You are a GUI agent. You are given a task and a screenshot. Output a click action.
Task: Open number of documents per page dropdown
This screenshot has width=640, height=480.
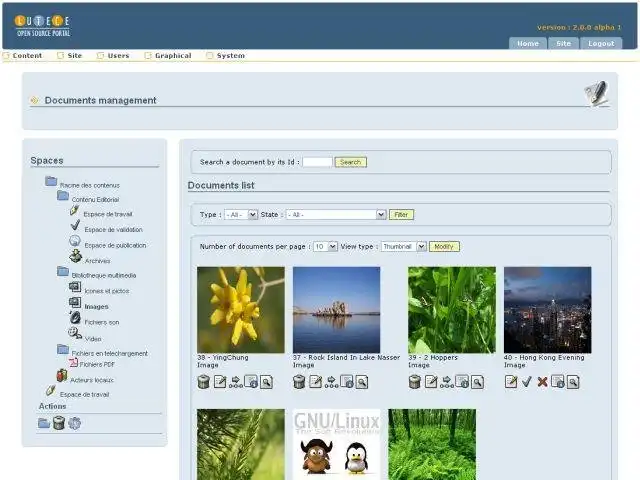pyautogui.click(x=325, y=247)
